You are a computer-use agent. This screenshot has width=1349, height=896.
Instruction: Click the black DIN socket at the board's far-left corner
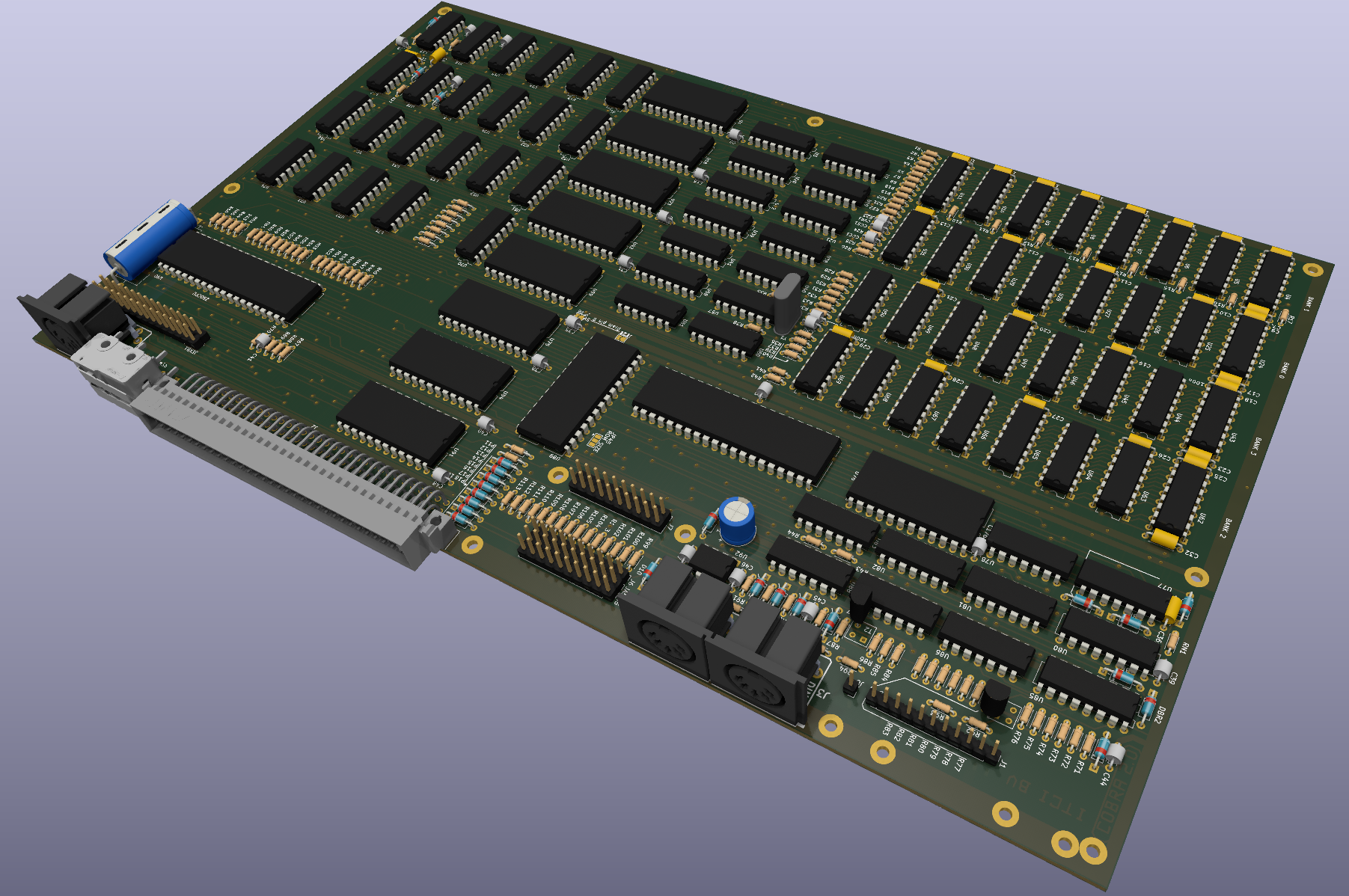[x=72, y=313]
